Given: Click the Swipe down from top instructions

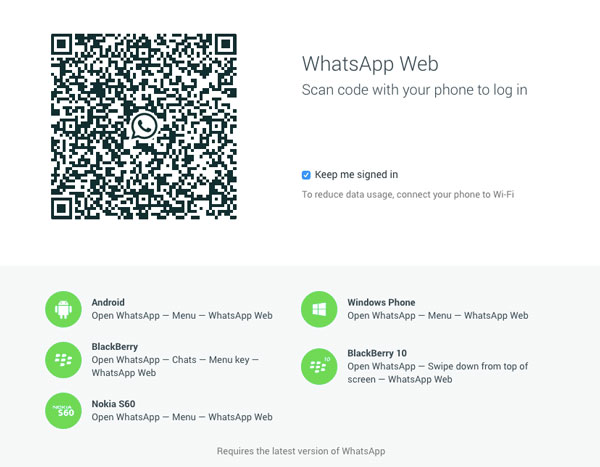Looking at the screenshot, I should pos(437,373).
